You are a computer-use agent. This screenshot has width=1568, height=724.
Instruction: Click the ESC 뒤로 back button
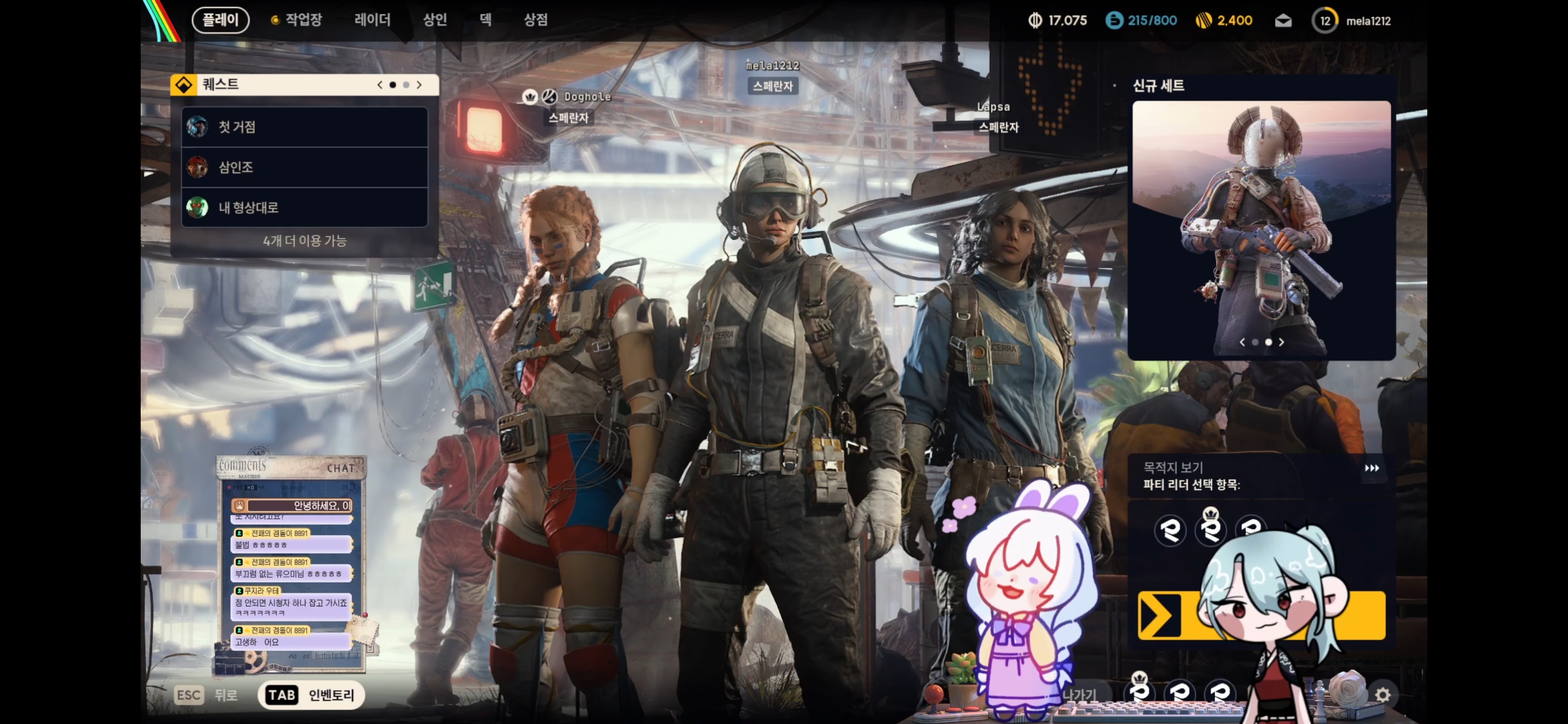tap(207, 695)
